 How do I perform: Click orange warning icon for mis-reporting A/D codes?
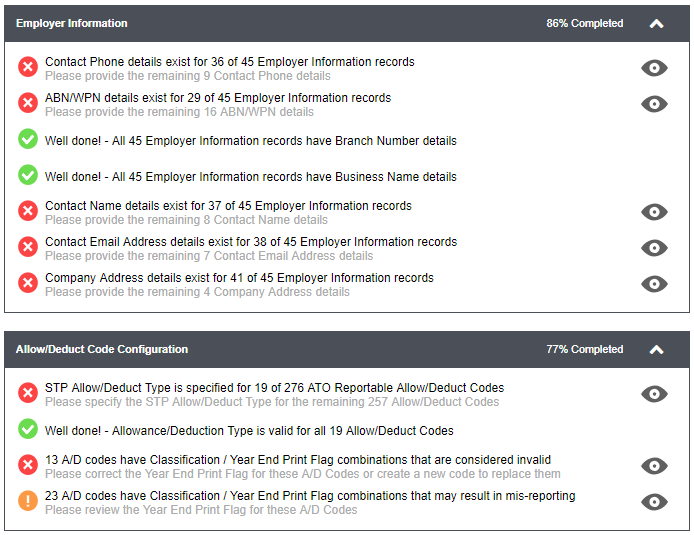(x=28, y=502)
